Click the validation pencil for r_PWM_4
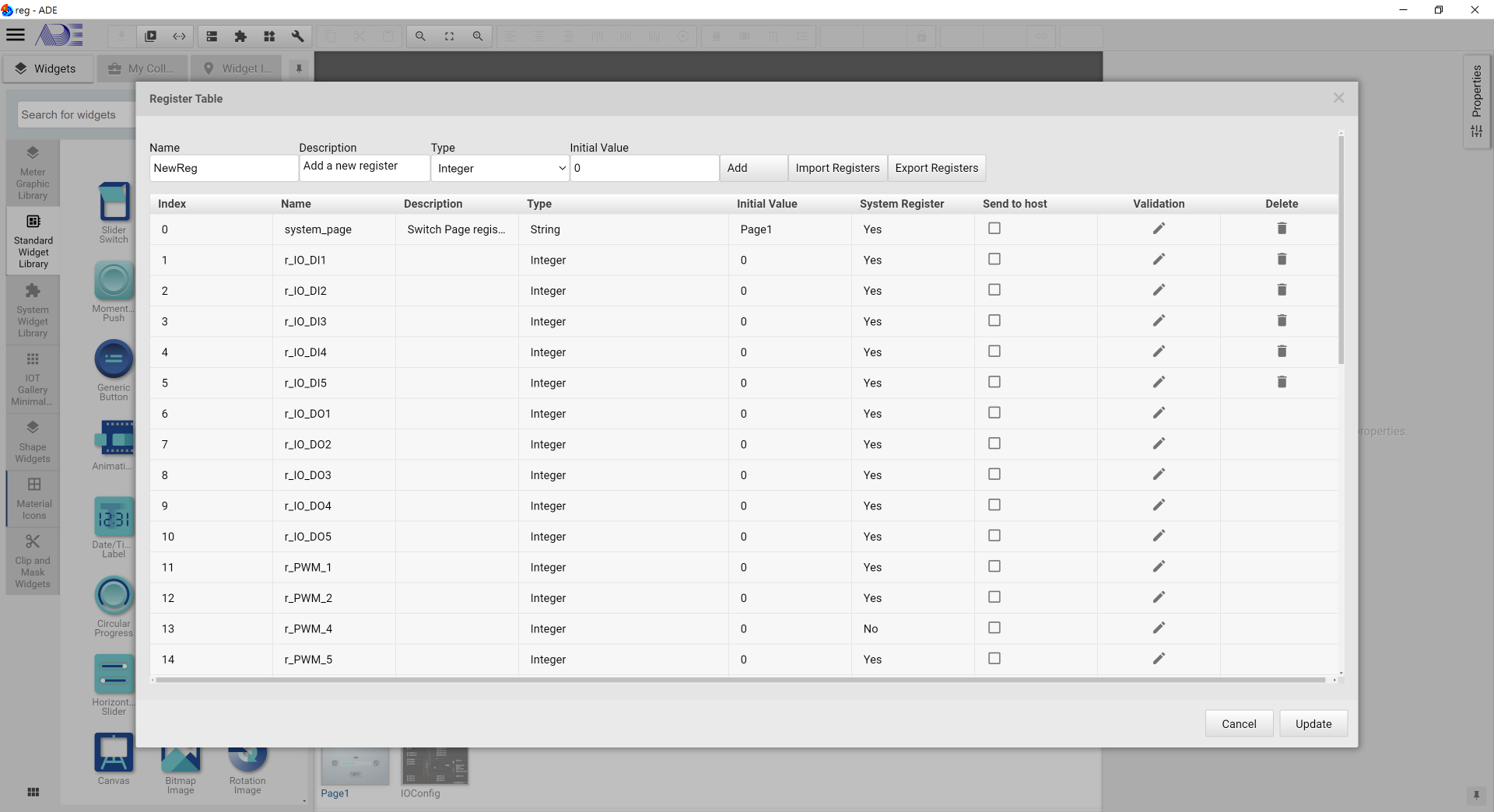1494x812 pixels. 1159,628
